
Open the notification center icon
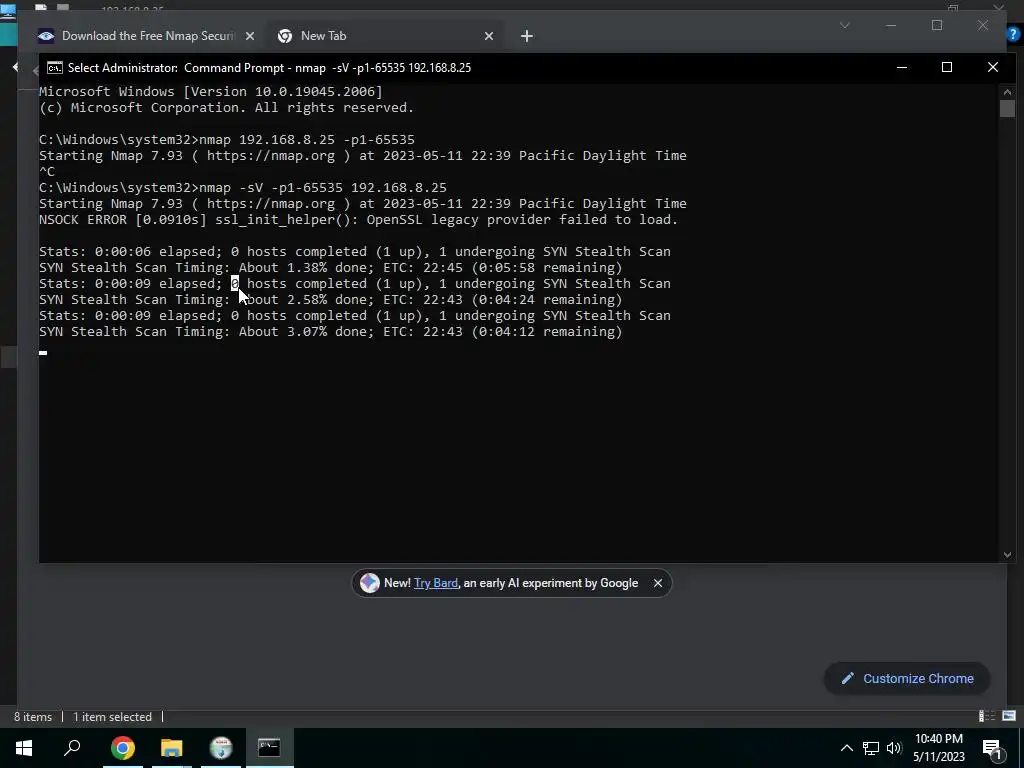click(992, 749)
